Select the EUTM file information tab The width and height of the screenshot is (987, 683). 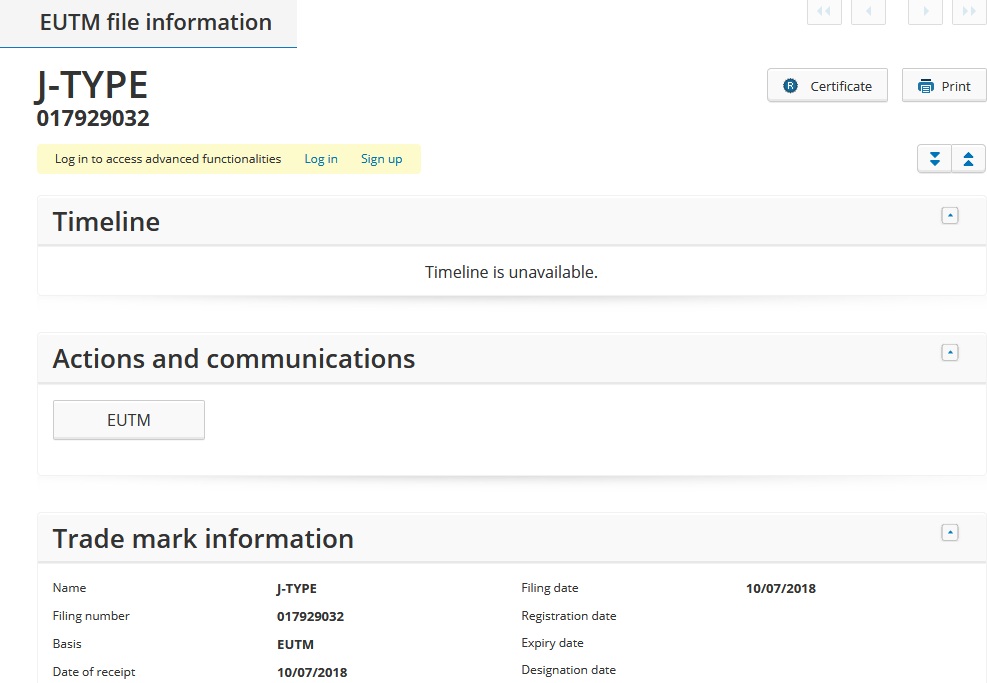(x=155, y=23)
